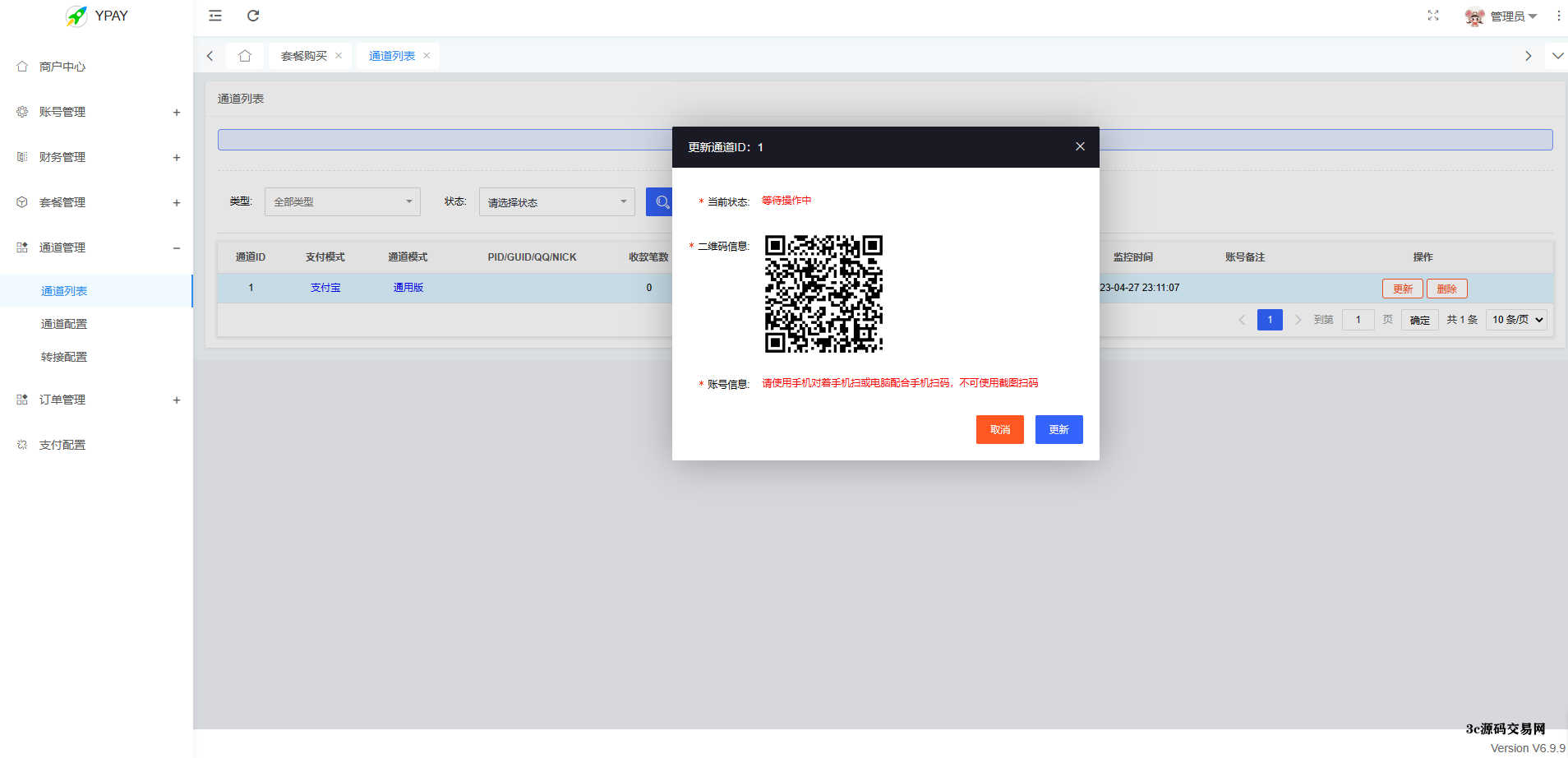Enter fullscreen mode via expand icon

[x=1433, y=16]
